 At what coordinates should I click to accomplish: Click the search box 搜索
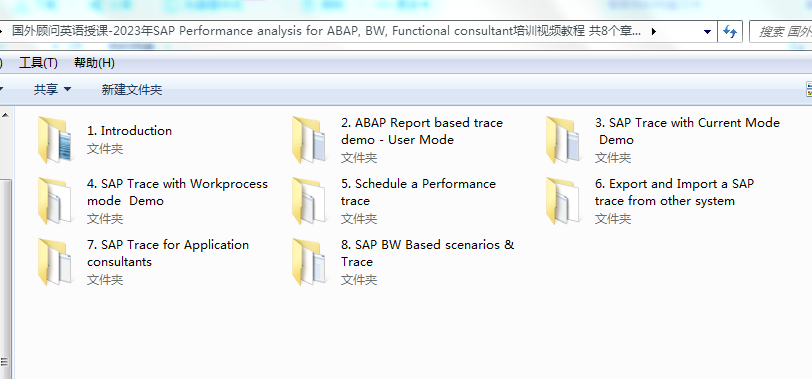click(782, 32)
